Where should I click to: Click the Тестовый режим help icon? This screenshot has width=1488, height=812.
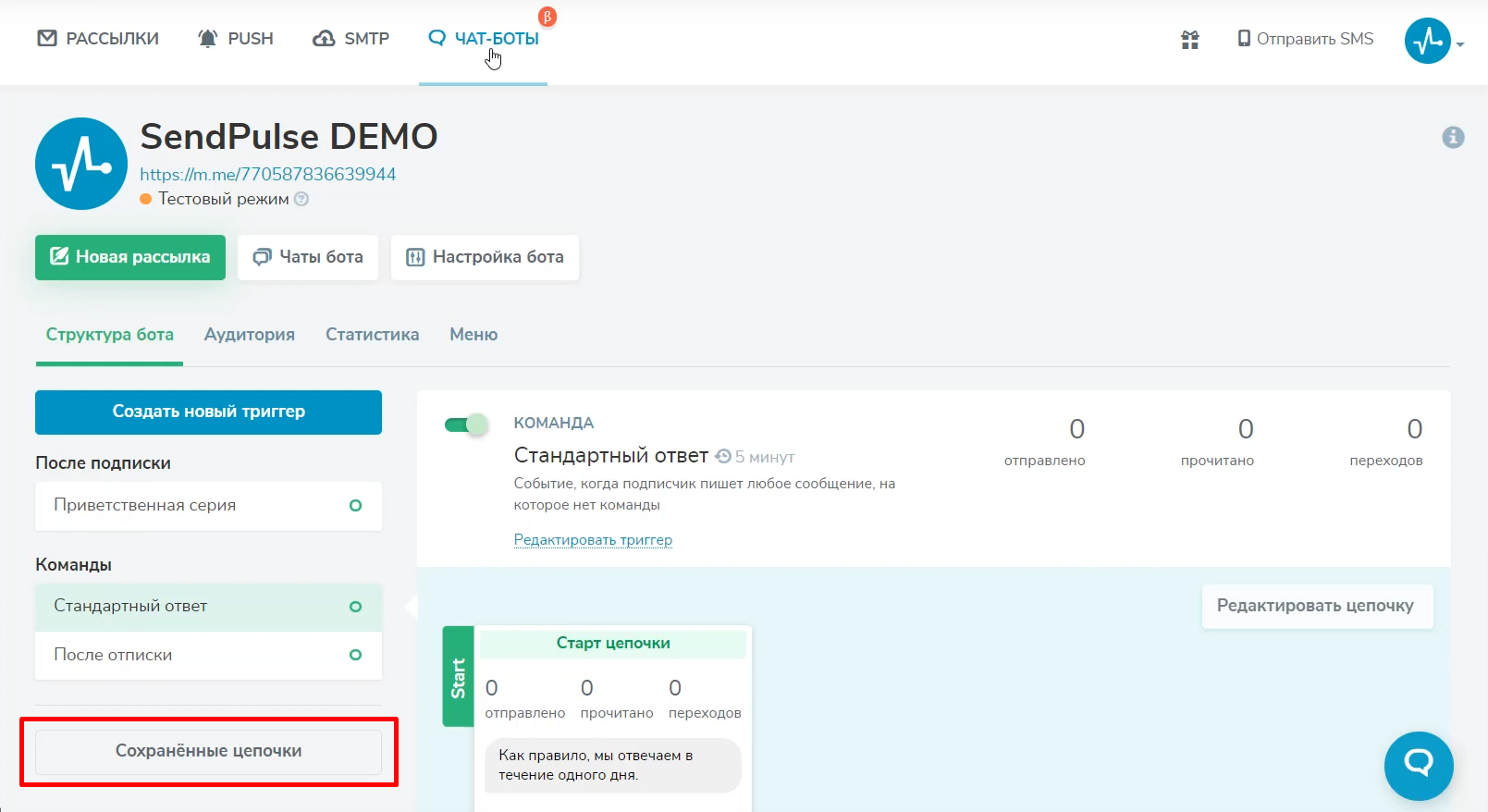coord(301,199)
